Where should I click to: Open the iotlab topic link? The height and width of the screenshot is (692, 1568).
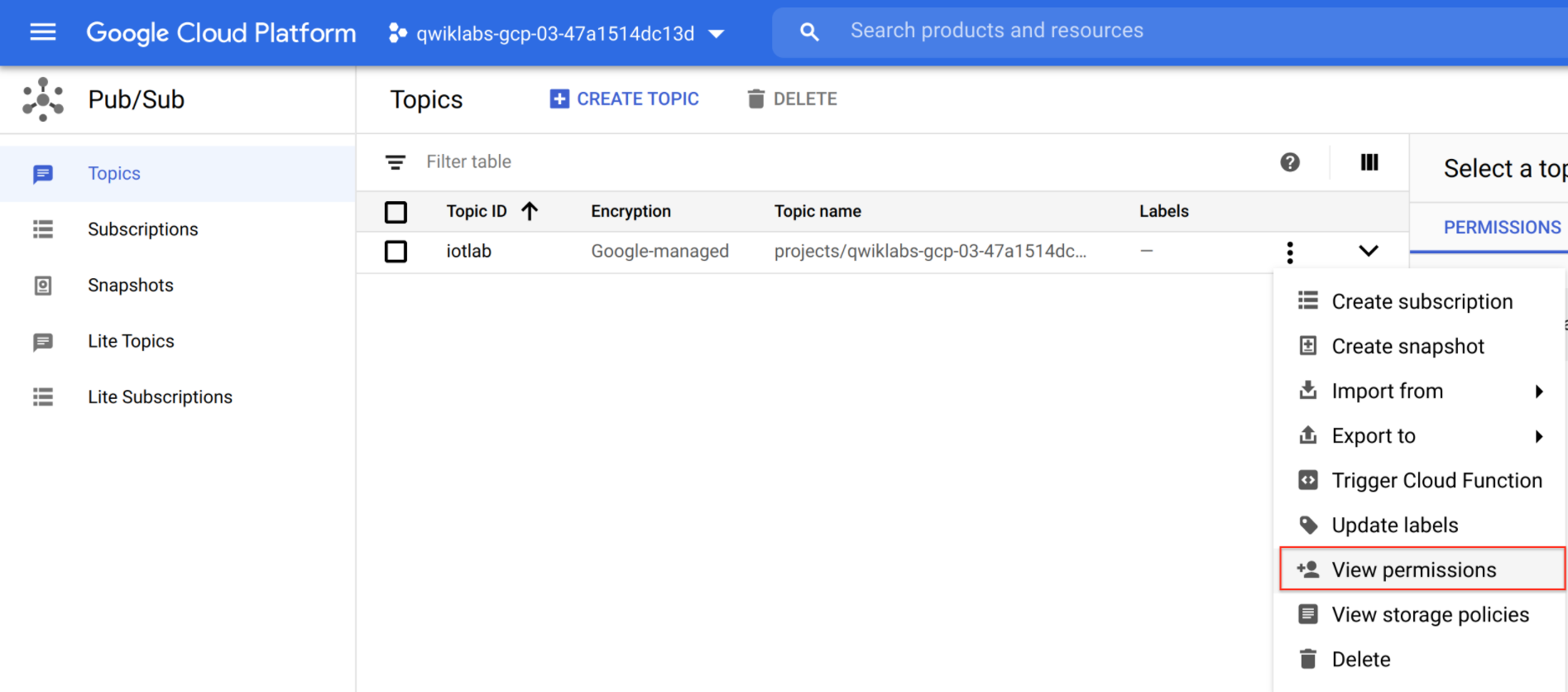click(x=468, y=252)
